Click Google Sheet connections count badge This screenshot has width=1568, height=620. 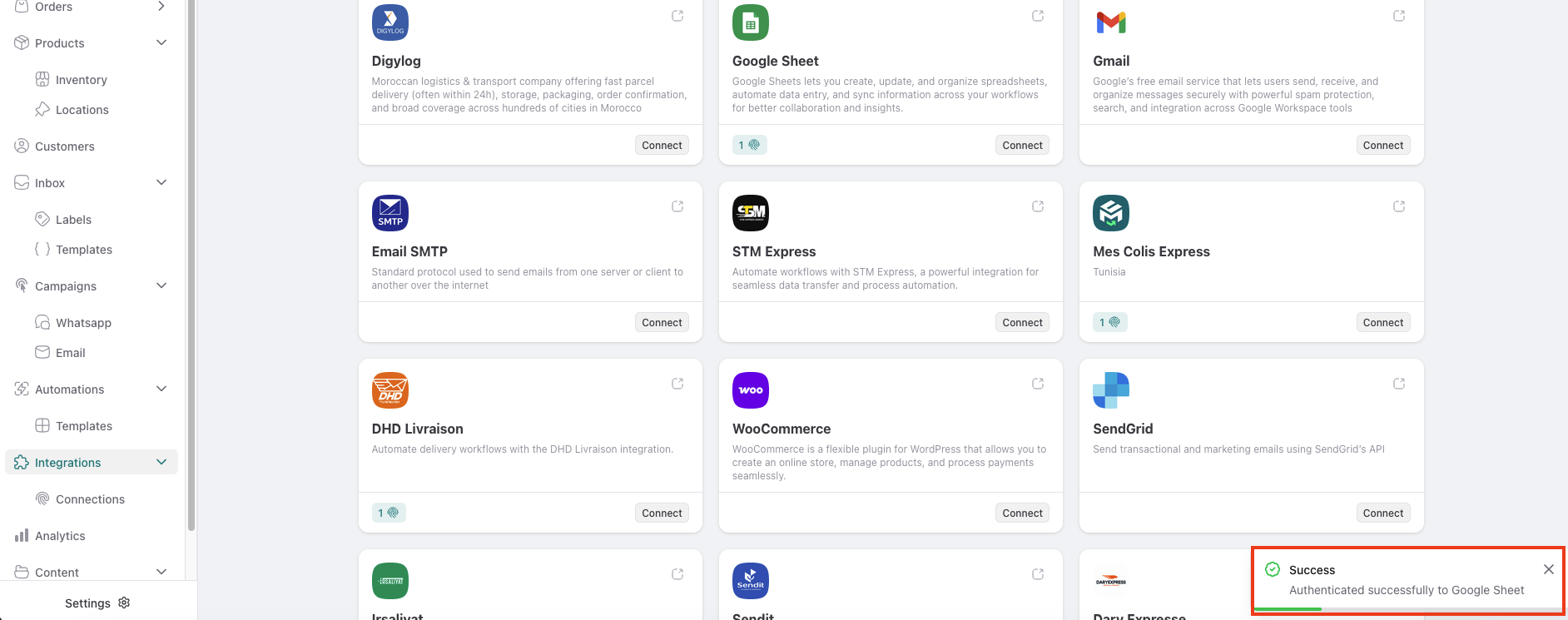[x=749, y=145]
